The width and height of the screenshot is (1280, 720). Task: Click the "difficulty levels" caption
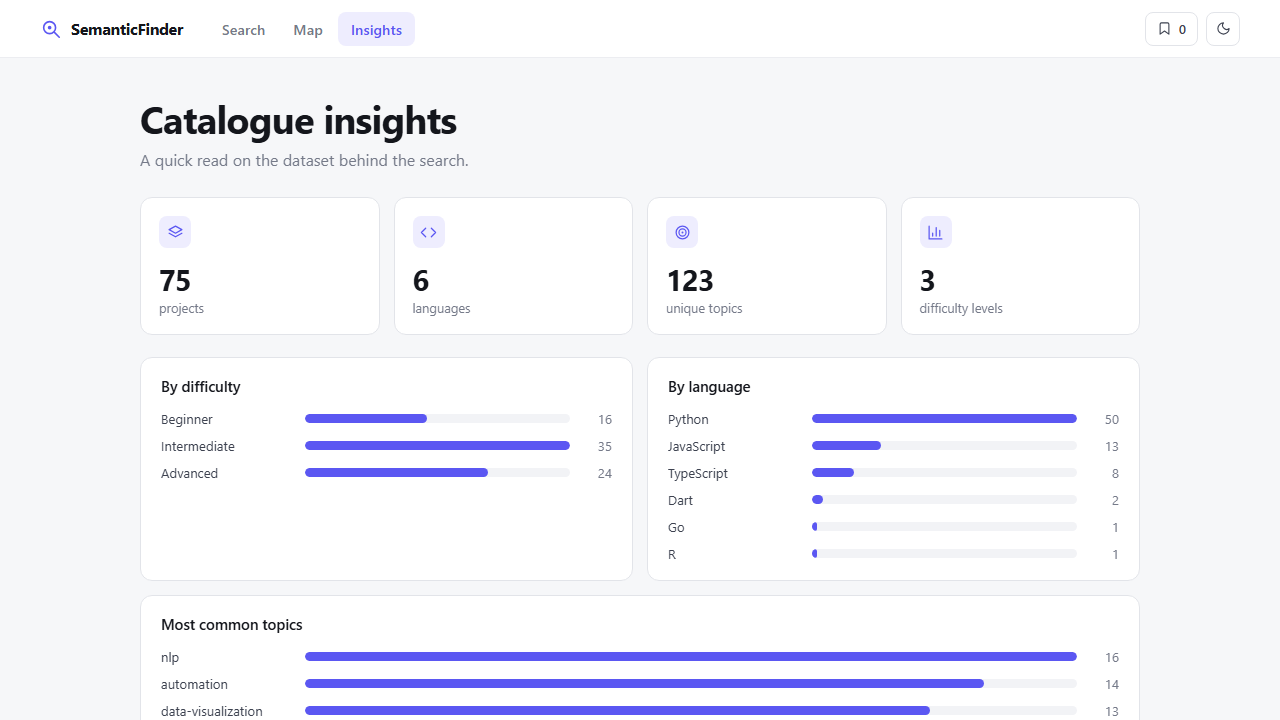961,309
